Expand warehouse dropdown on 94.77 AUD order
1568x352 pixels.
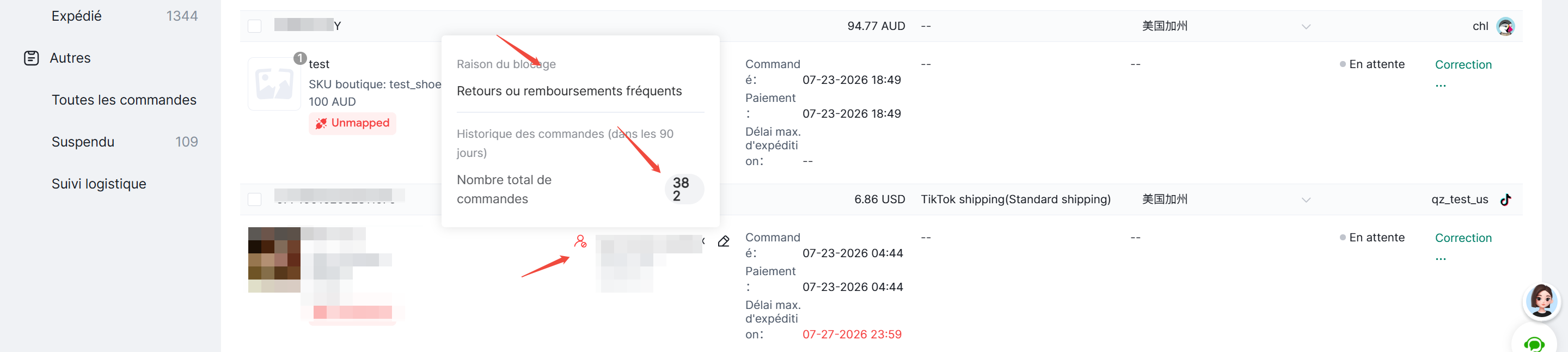pos(1306,26)
